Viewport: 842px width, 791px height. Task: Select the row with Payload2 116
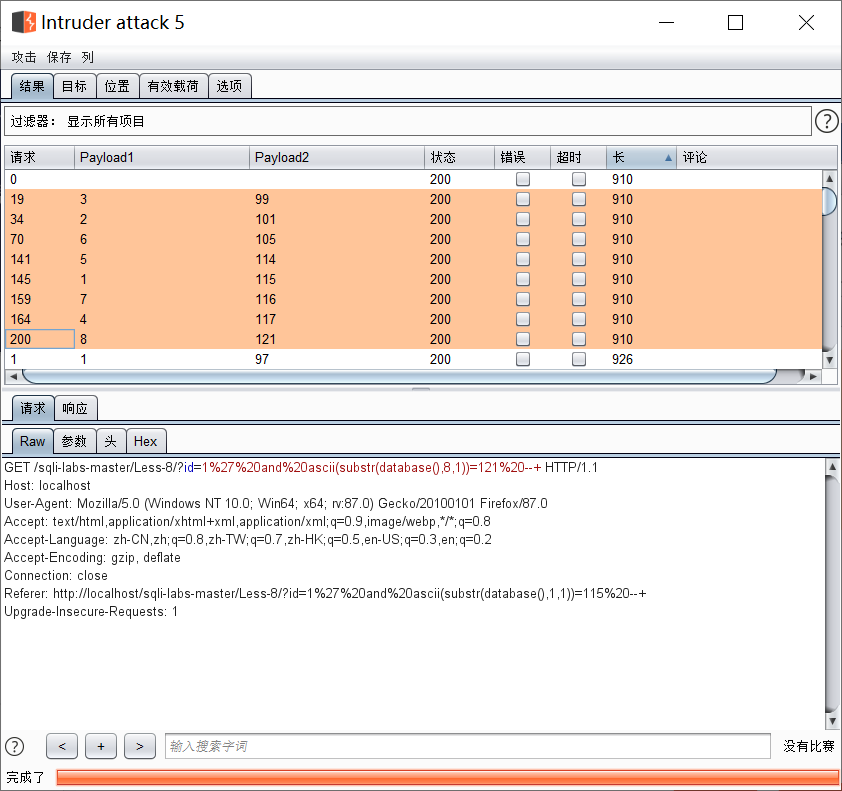click(413, 299)
